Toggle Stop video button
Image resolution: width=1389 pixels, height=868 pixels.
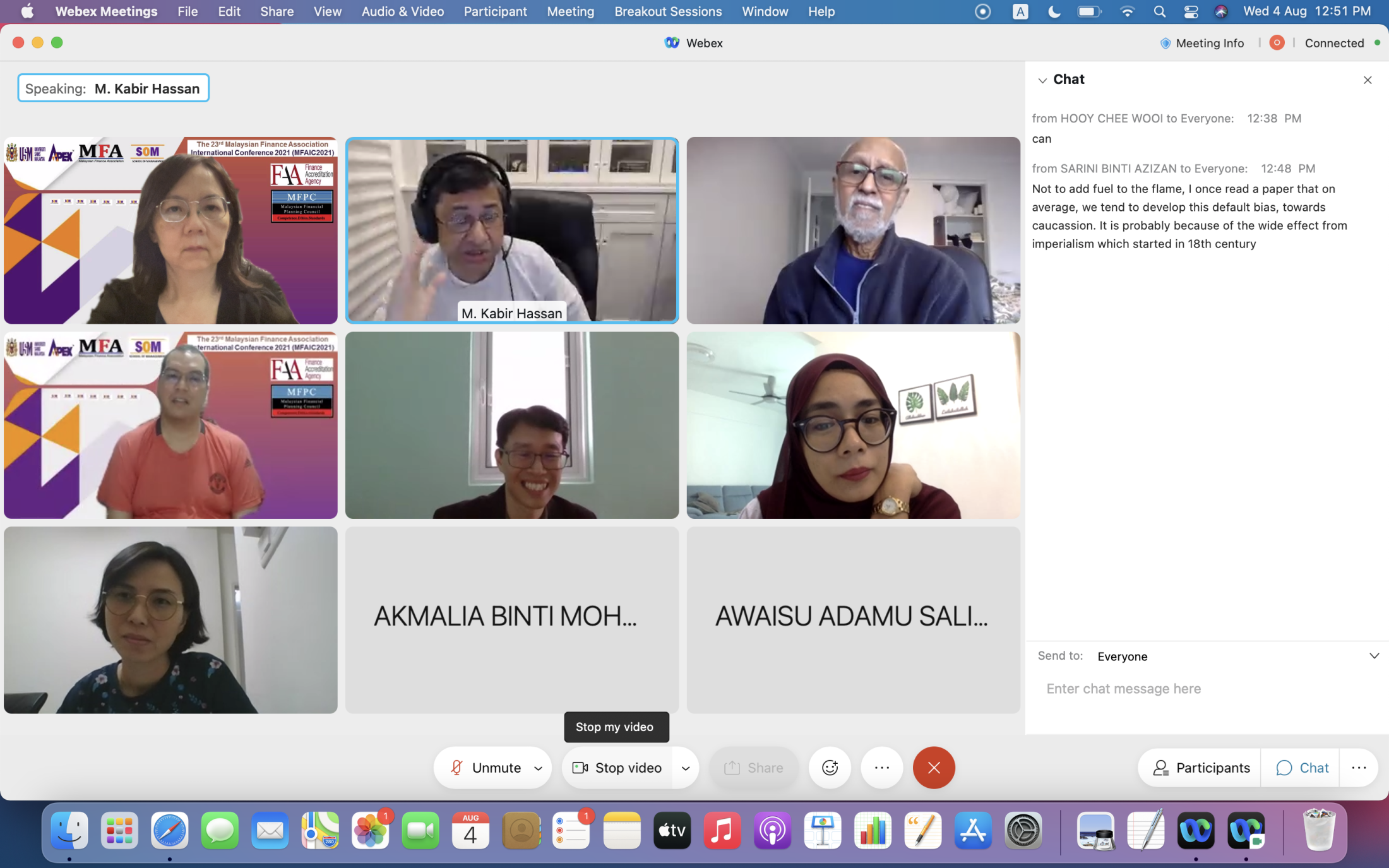pyautogui.click(x=617, y=768)
